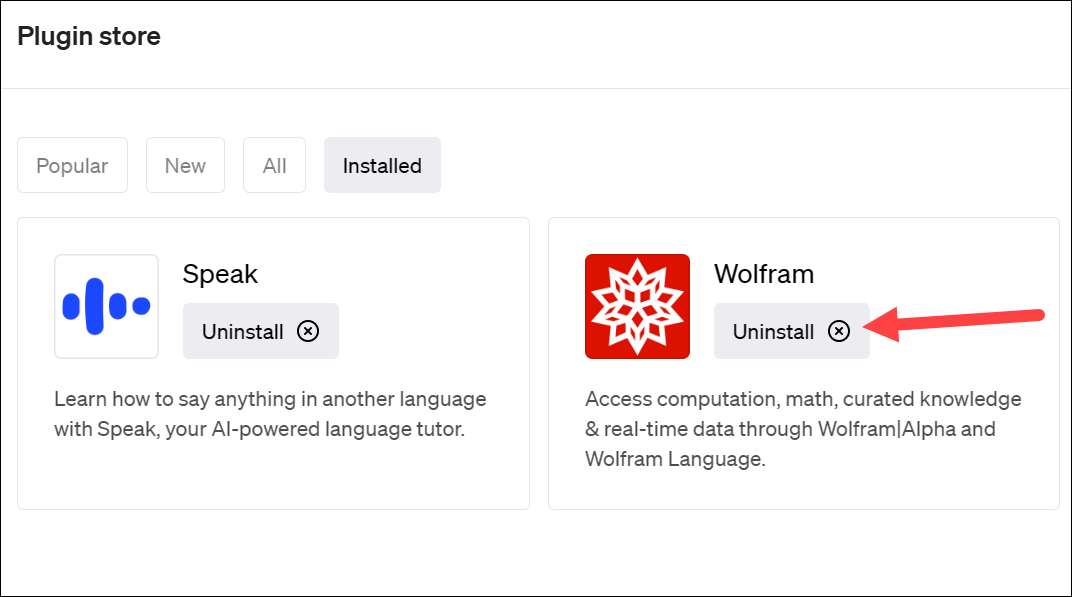Click the Uninstall label in the Speak card
The height and width of the screenshot is (597, 1072).
coord(243,332)
